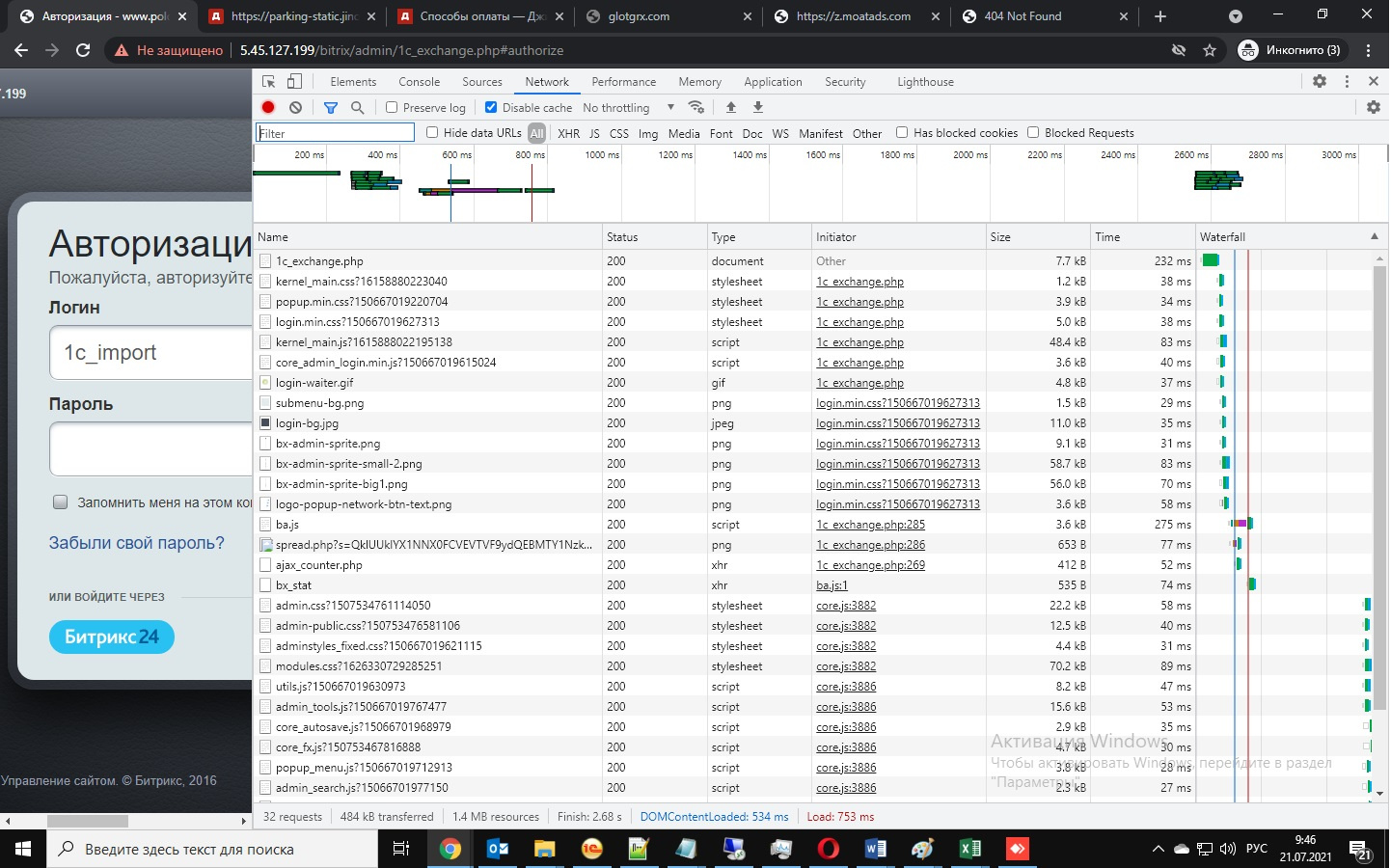Image resolution: width=1391 pixels, height=868 pixels.
Task: Switch to the Application tab
Action: tap(774, 82)
